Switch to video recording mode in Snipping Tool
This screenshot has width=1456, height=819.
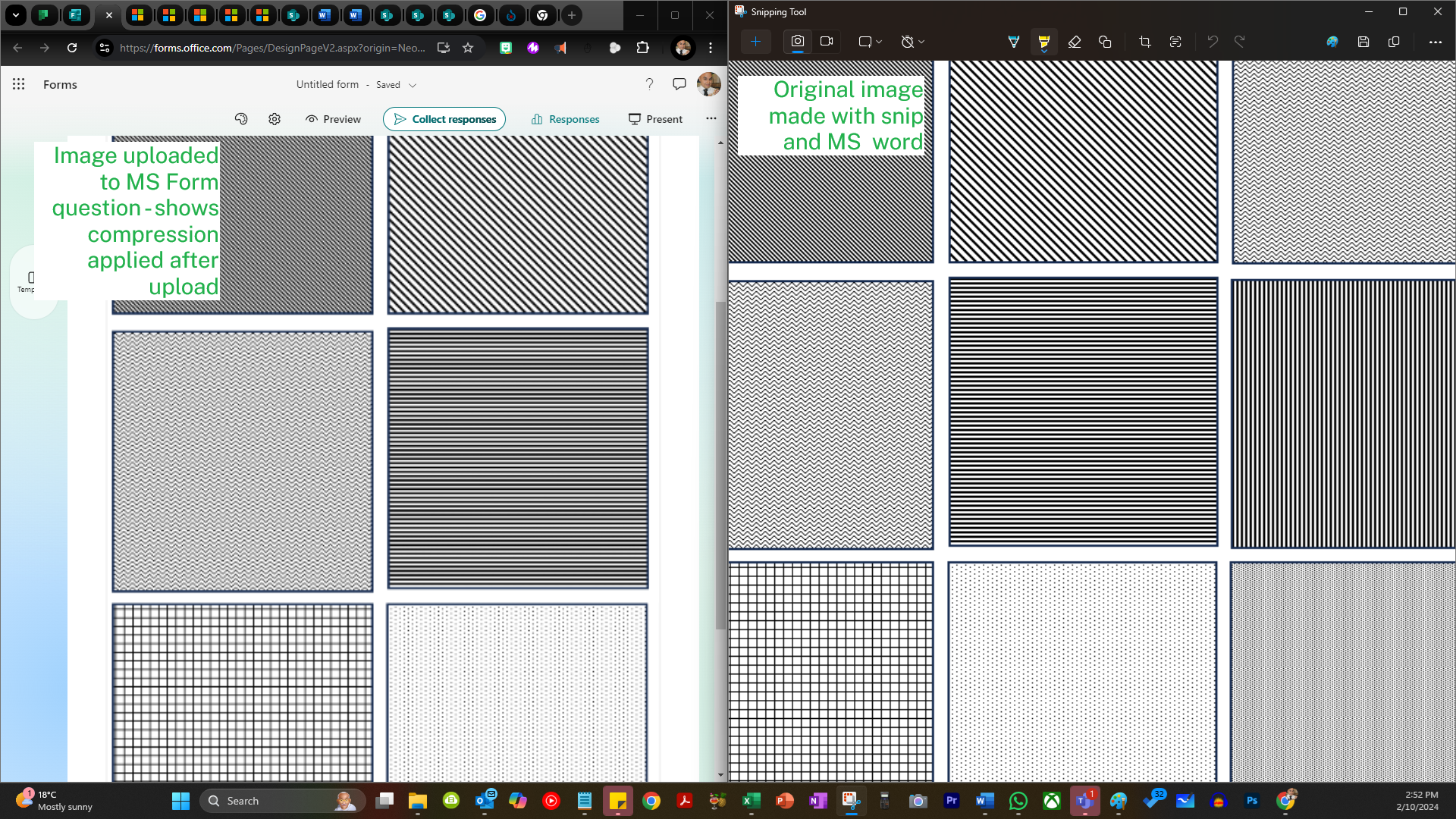tap(827, 42)
